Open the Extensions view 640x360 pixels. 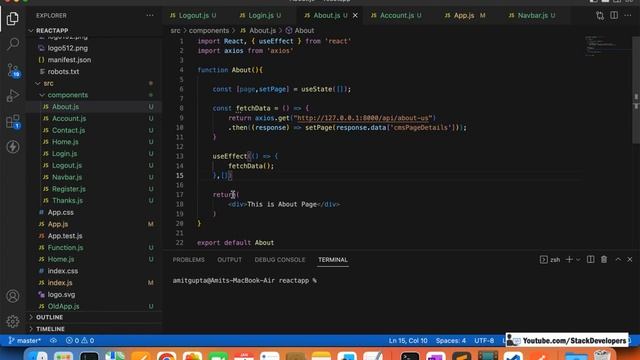13,122
